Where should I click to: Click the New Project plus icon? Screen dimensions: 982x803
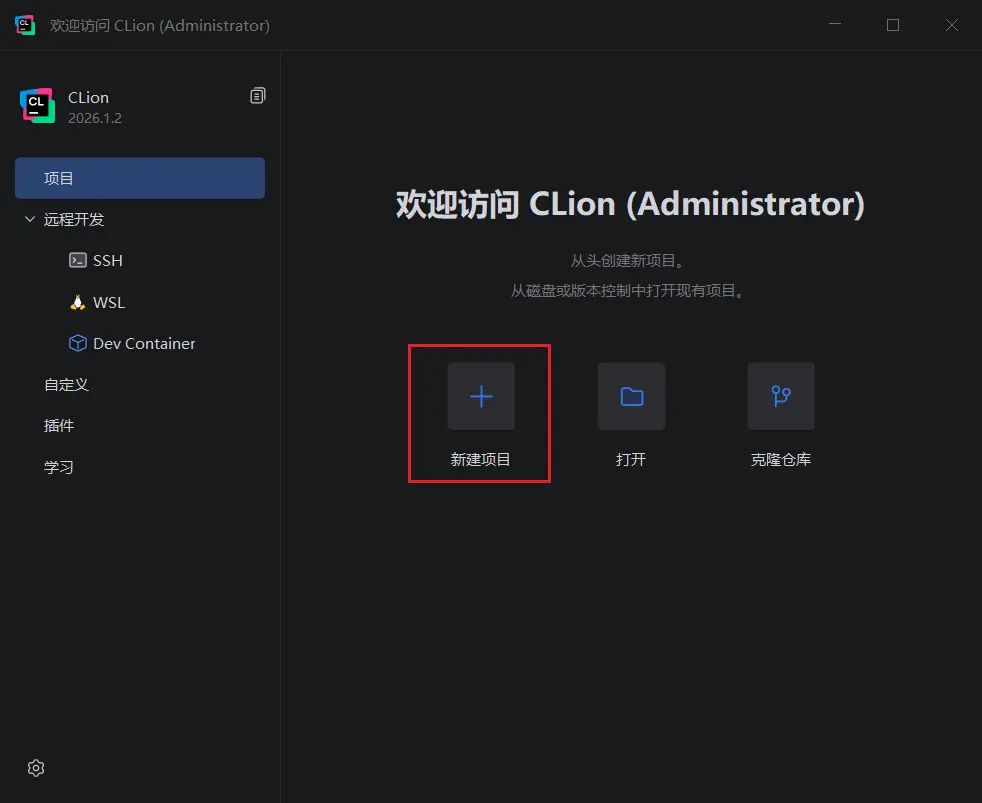point(481,396)
